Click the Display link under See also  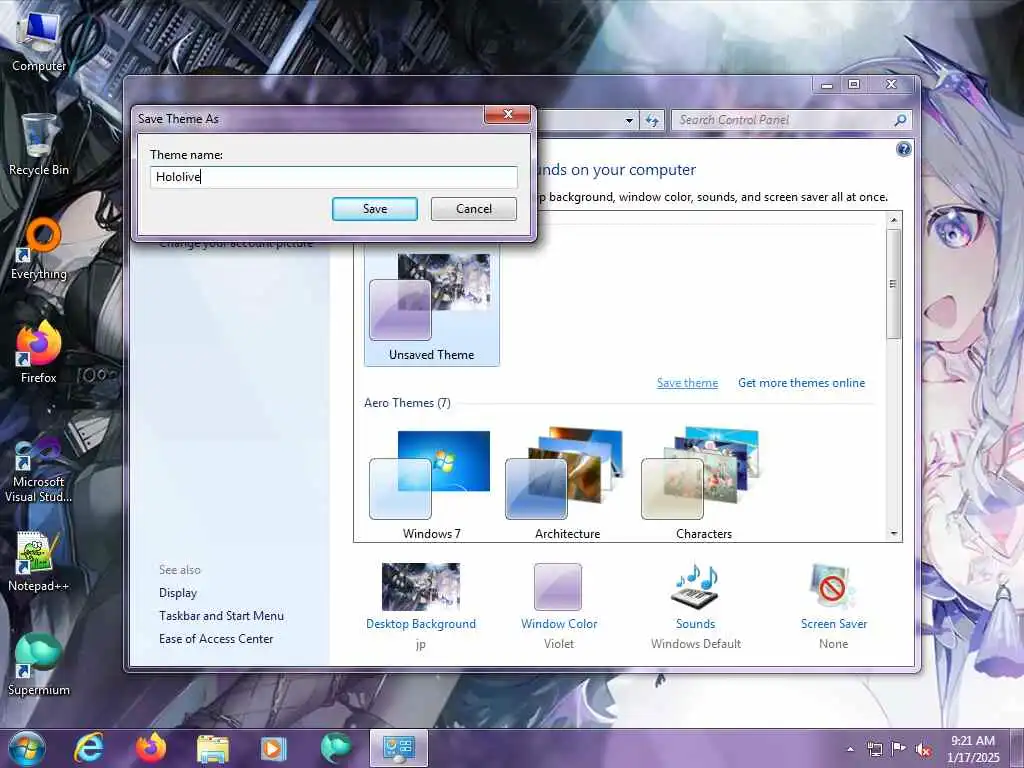point(178,593)
